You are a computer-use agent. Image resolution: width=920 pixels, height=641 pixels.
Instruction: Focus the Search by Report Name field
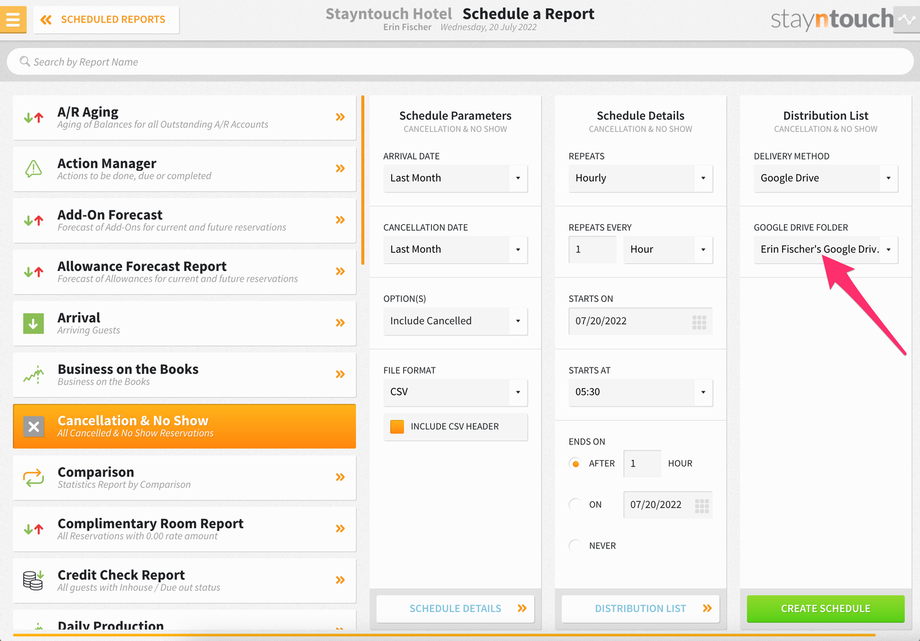pyautogui.click(x=460, y=62)
